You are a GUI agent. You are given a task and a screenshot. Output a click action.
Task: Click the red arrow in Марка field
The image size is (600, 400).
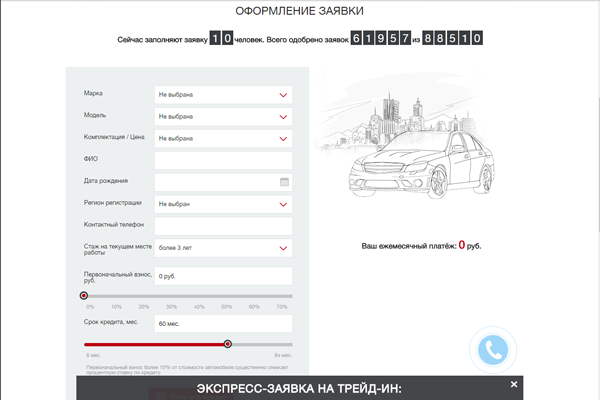tap(283, 95)
